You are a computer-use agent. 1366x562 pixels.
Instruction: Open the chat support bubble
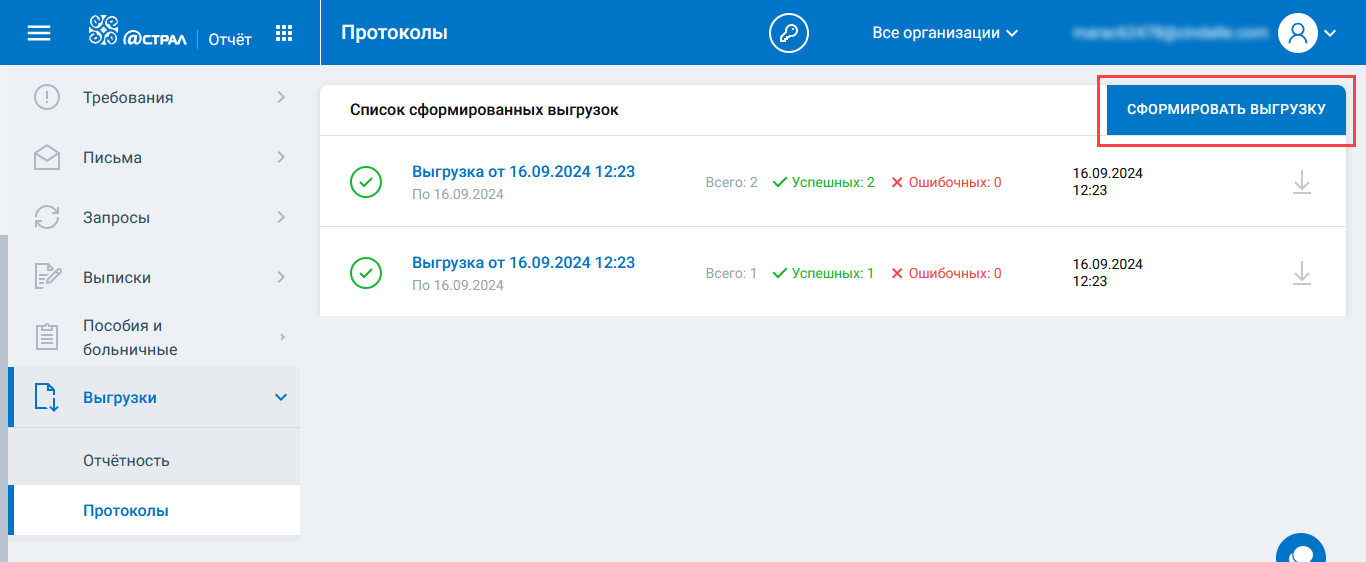coord(1300,552)
